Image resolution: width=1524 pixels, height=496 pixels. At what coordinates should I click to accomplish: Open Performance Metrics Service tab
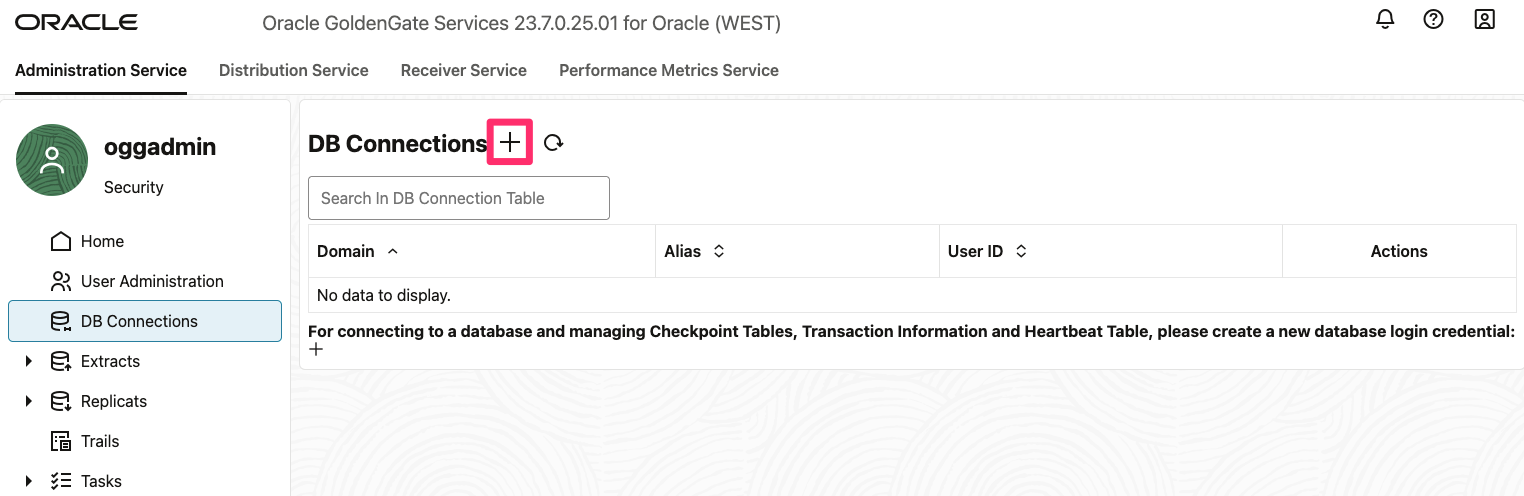point(668,70)
